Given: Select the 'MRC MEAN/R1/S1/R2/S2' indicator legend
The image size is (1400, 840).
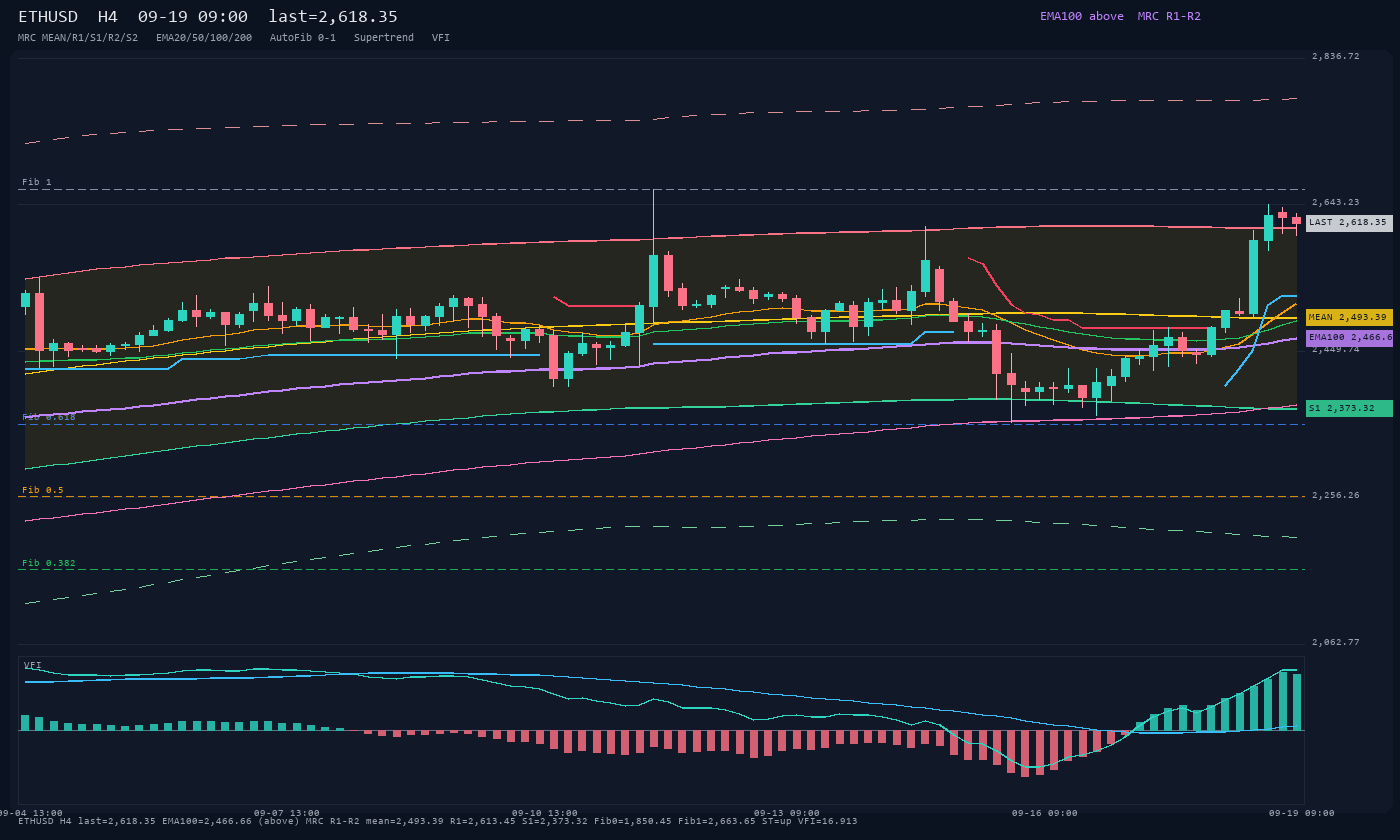Looking at the screenshot, I should pyautogui.click(x=78, y=38).
